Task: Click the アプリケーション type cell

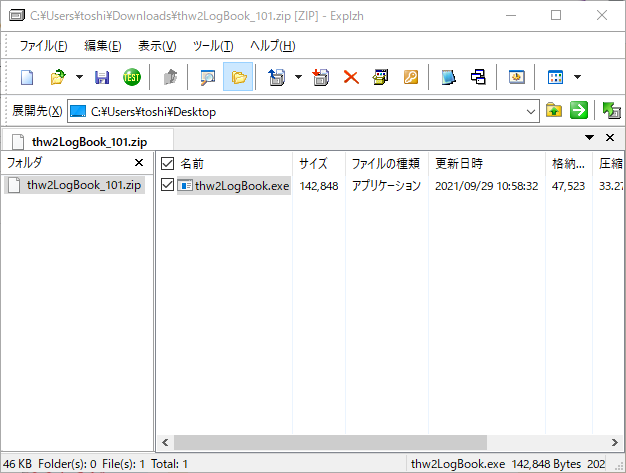Action: (386, 186)
